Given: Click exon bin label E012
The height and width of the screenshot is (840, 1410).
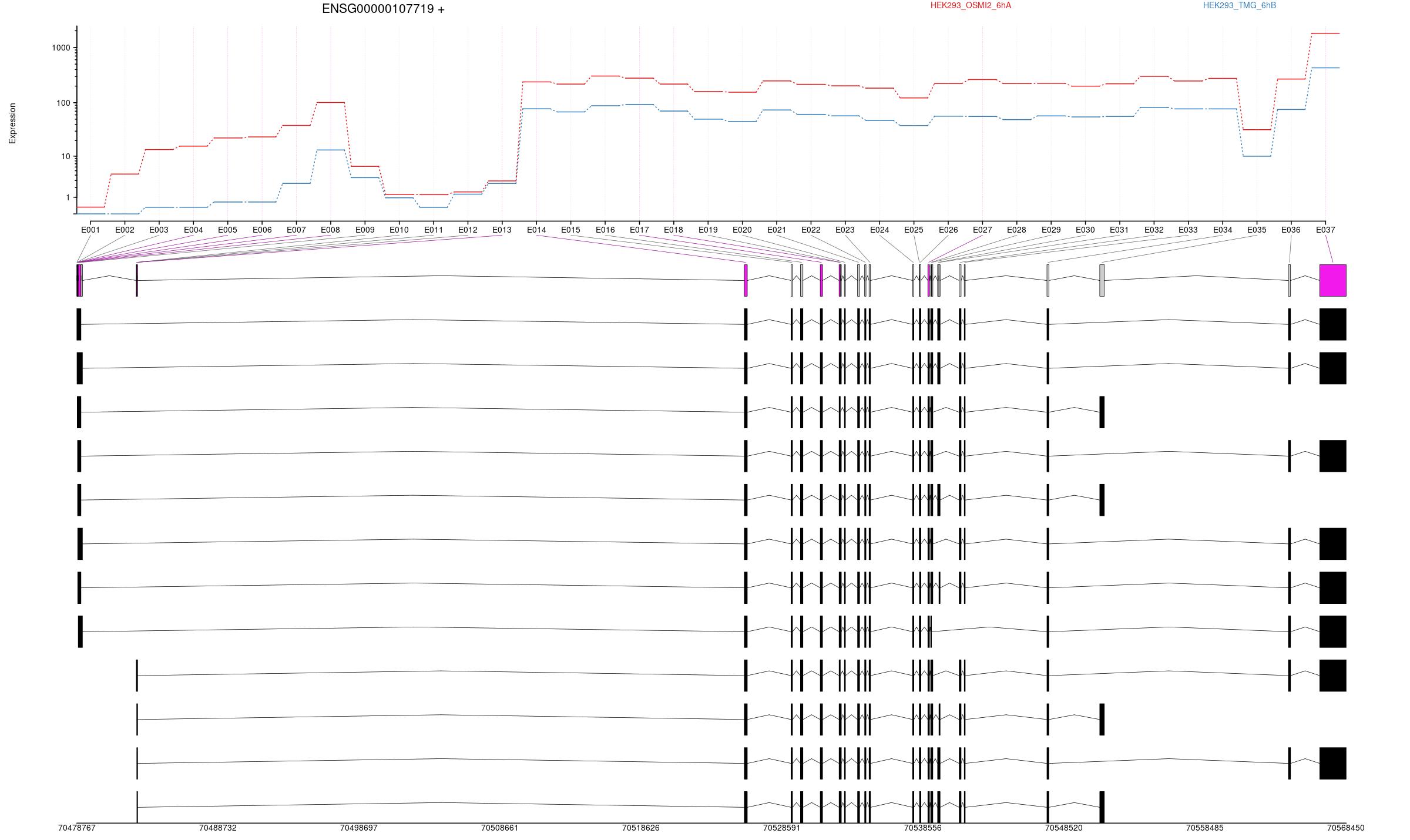Looking at the screenshot, I should point(468,230).
